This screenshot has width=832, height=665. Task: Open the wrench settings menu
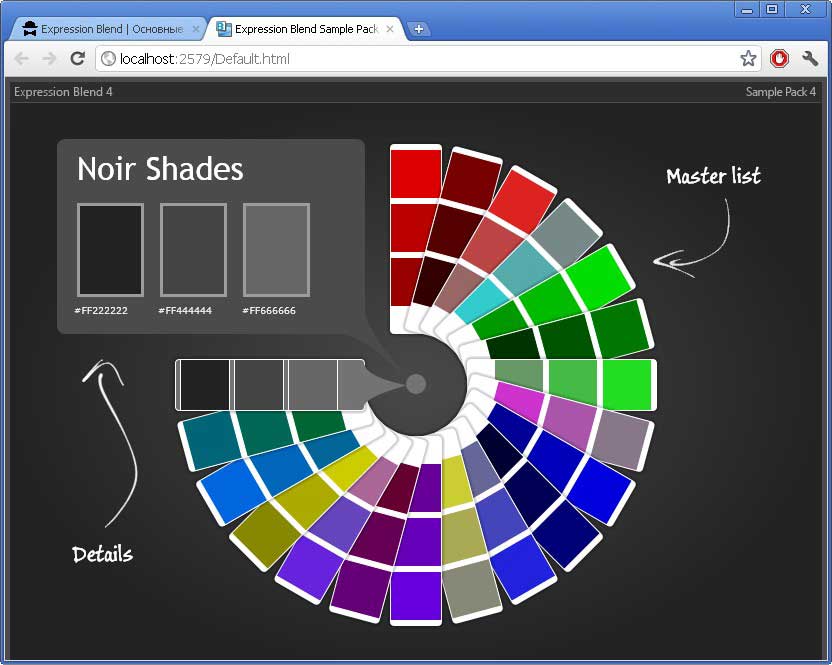pos(810,58)
